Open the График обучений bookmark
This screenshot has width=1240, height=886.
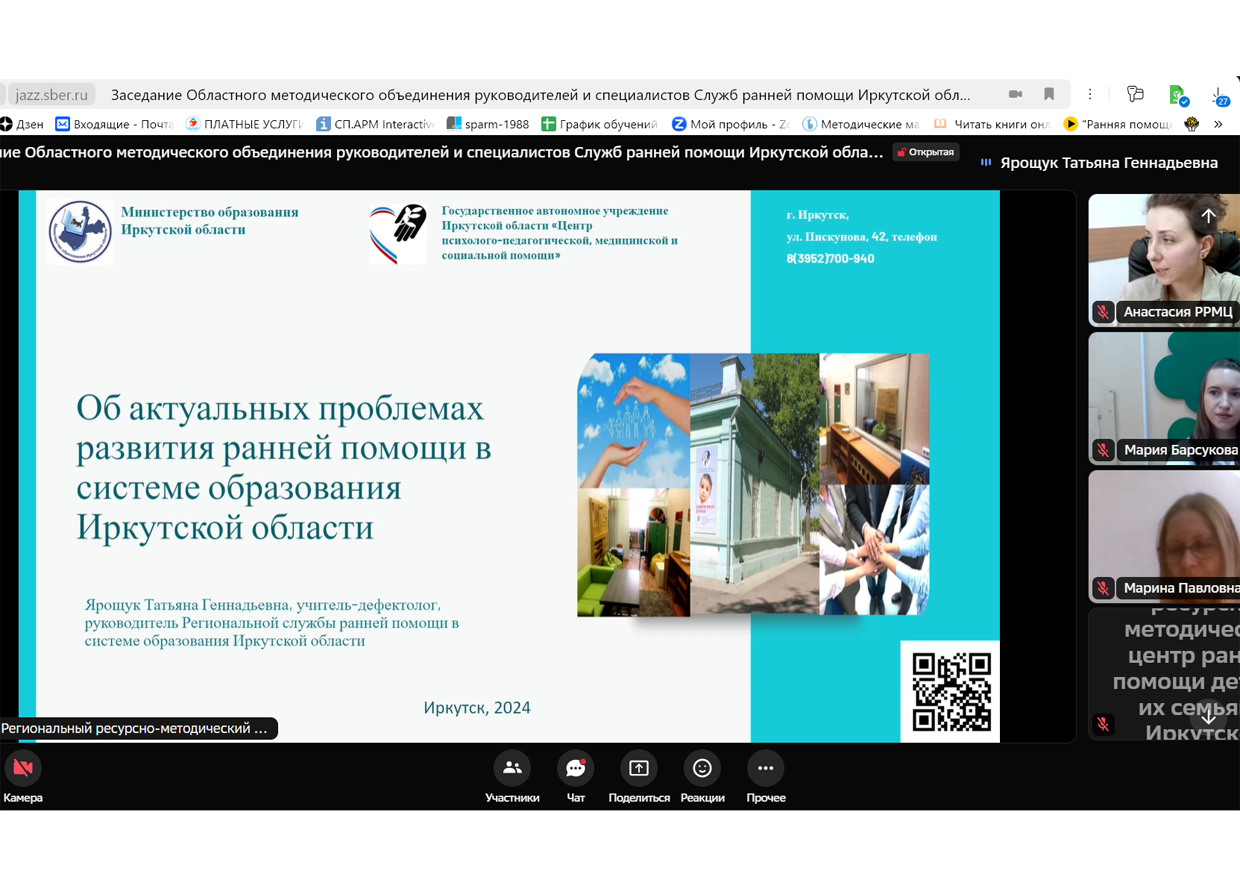click(x=599, y=124)
